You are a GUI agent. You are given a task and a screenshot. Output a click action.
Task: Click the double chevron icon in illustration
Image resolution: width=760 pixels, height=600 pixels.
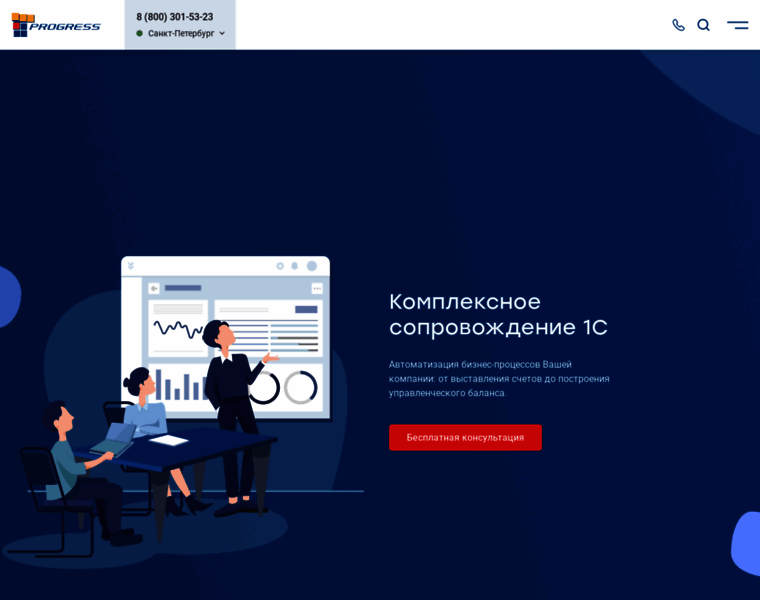coord(130,266)
